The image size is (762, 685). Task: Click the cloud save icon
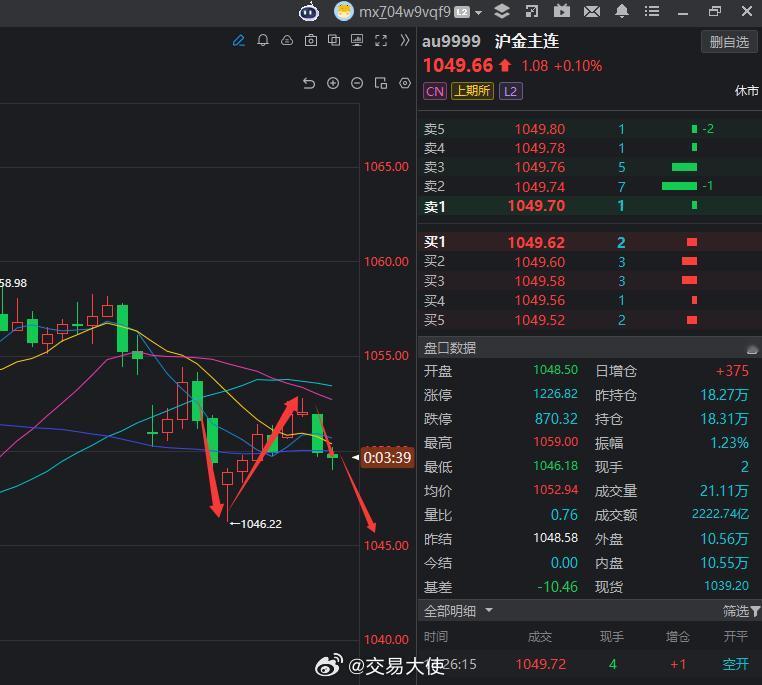[287, 40]
